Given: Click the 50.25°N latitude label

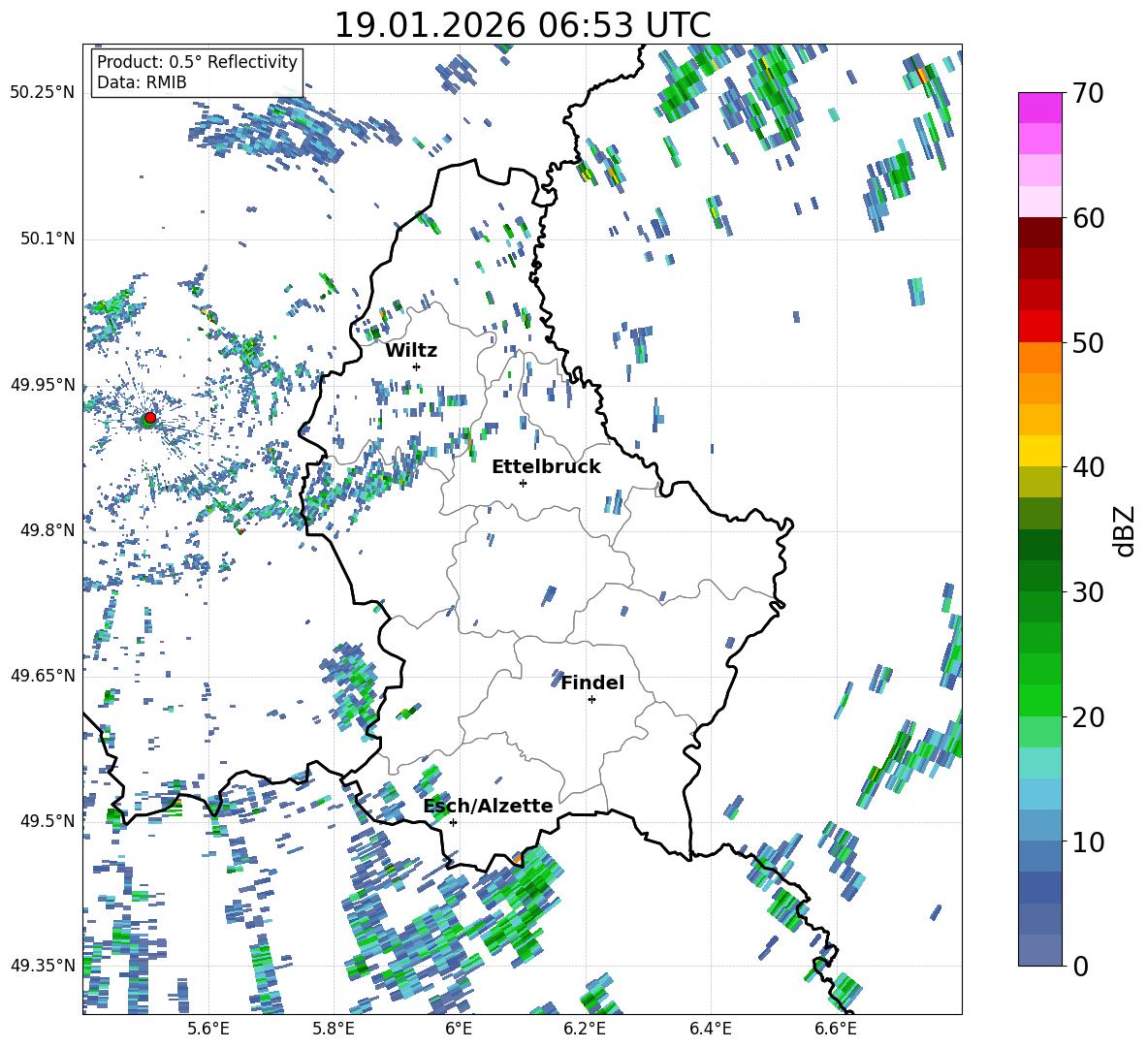Looking at the screenshot, I should click(x=43, y=93).
